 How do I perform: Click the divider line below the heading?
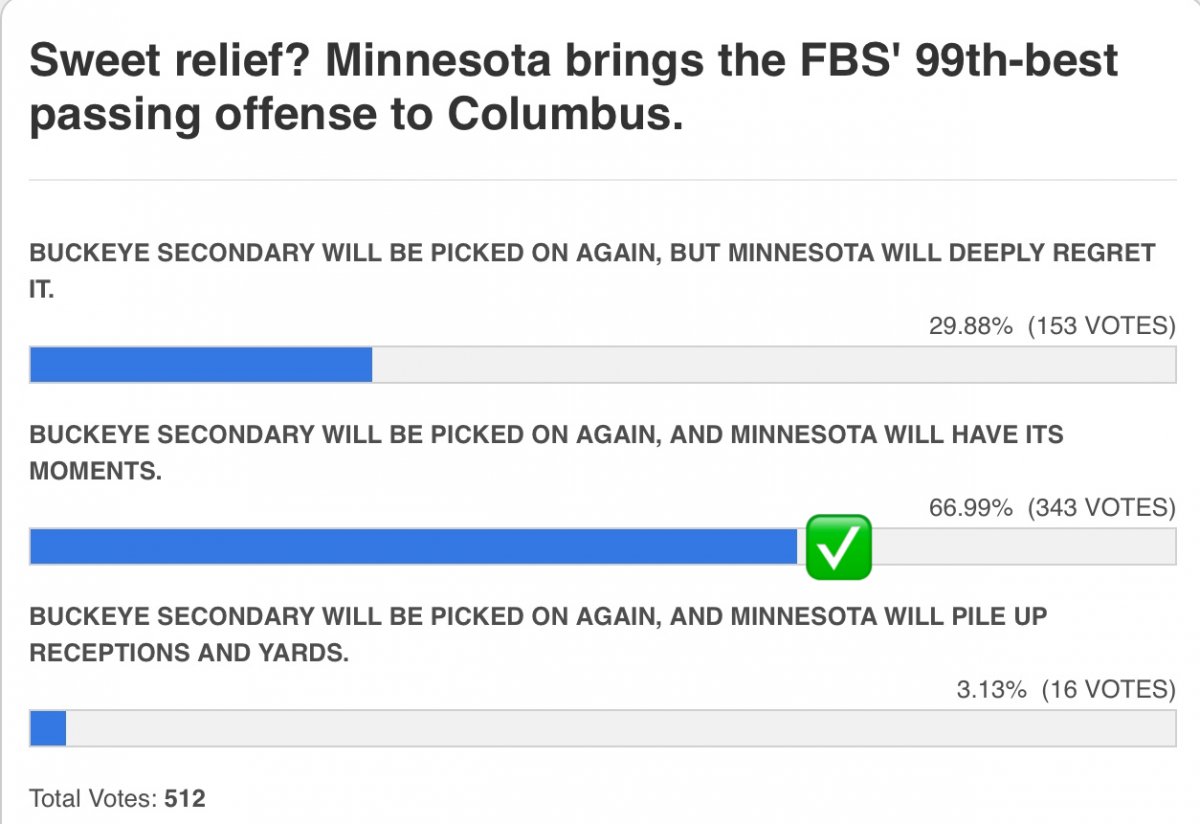[x=603, y=180]
